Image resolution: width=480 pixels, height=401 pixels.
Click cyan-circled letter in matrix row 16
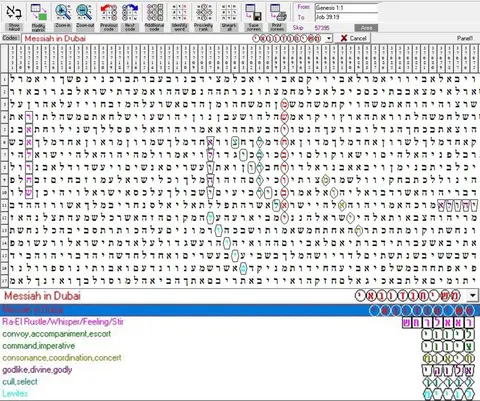(243, 268)
